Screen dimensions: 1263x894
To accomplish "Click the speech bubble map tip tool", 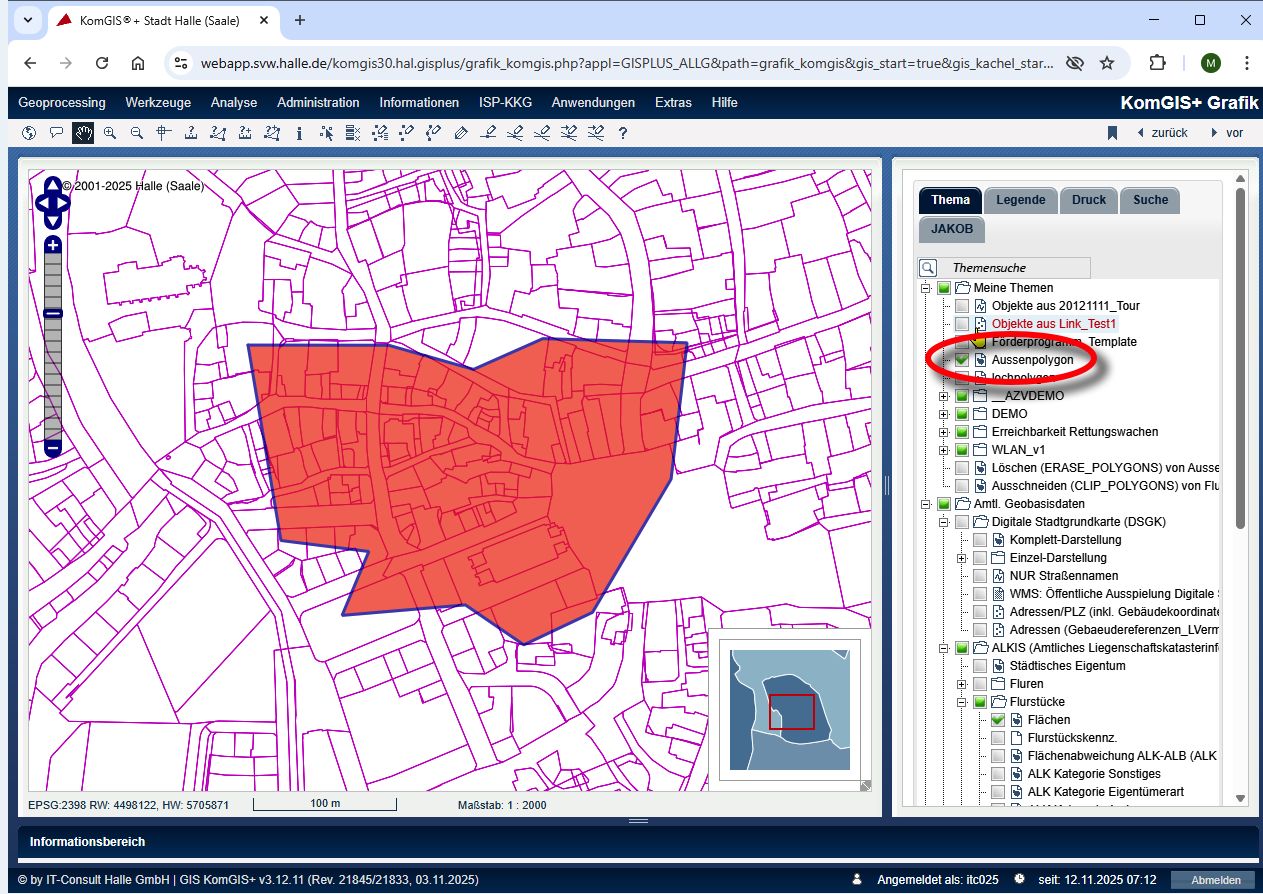I will (x=56, y=133).
